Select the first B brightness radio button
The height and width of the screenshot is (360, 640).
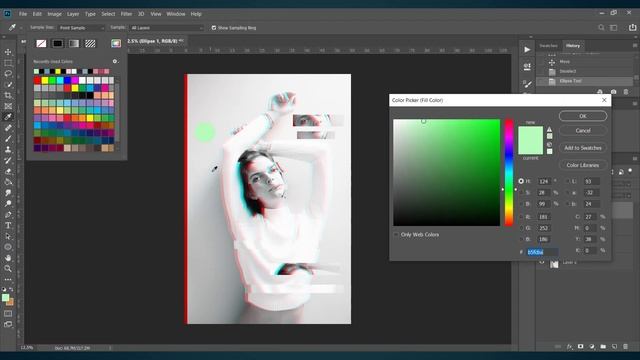coord(521,204)
